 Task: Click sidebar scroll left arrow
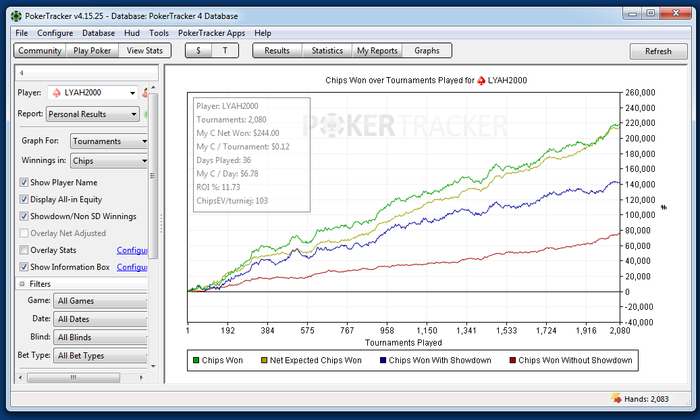click(x=21, y=378)
